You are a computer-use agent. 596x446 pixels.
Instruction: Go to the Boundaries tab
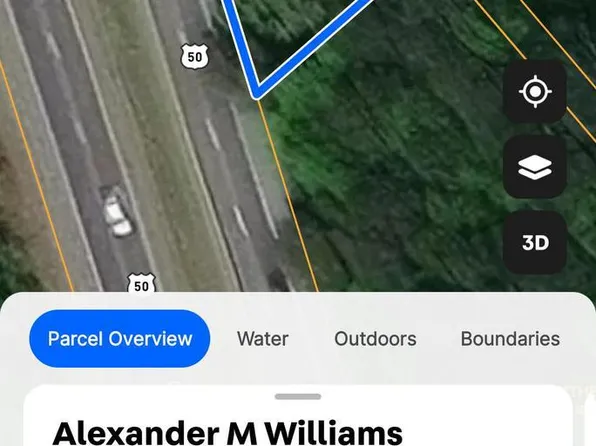tap(510, 339)
